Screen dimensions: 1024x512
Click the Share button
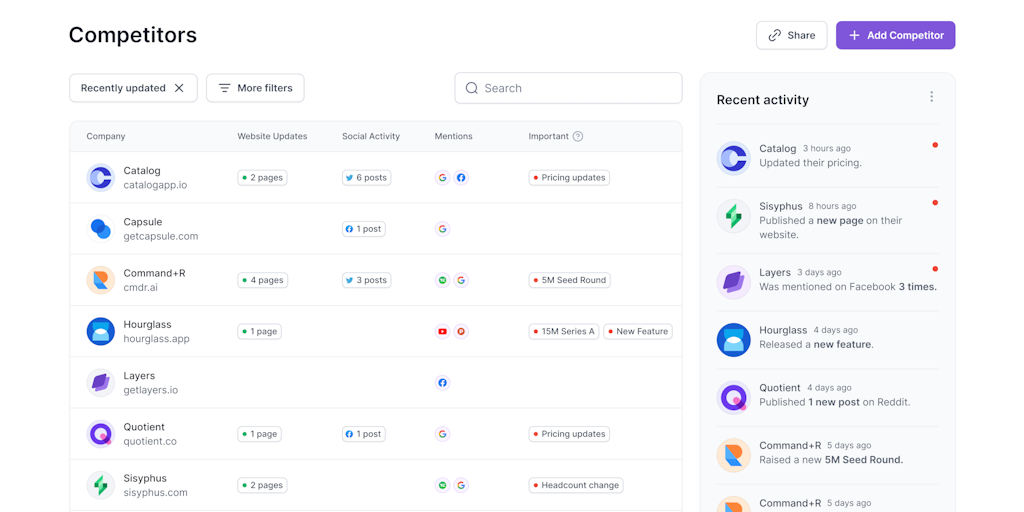click(x=791, y=35)
